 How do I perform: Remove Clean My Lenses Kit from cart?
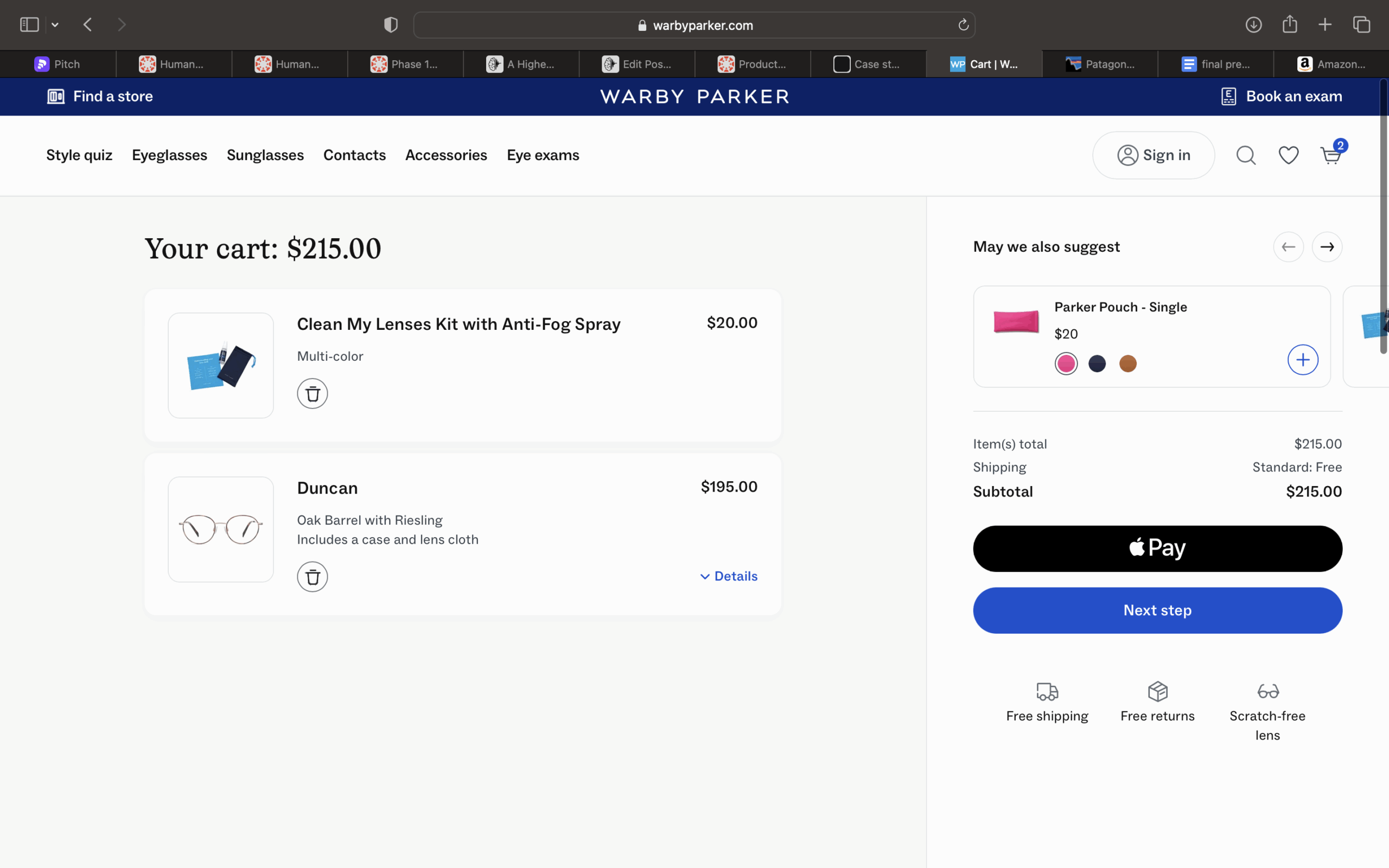312,394
